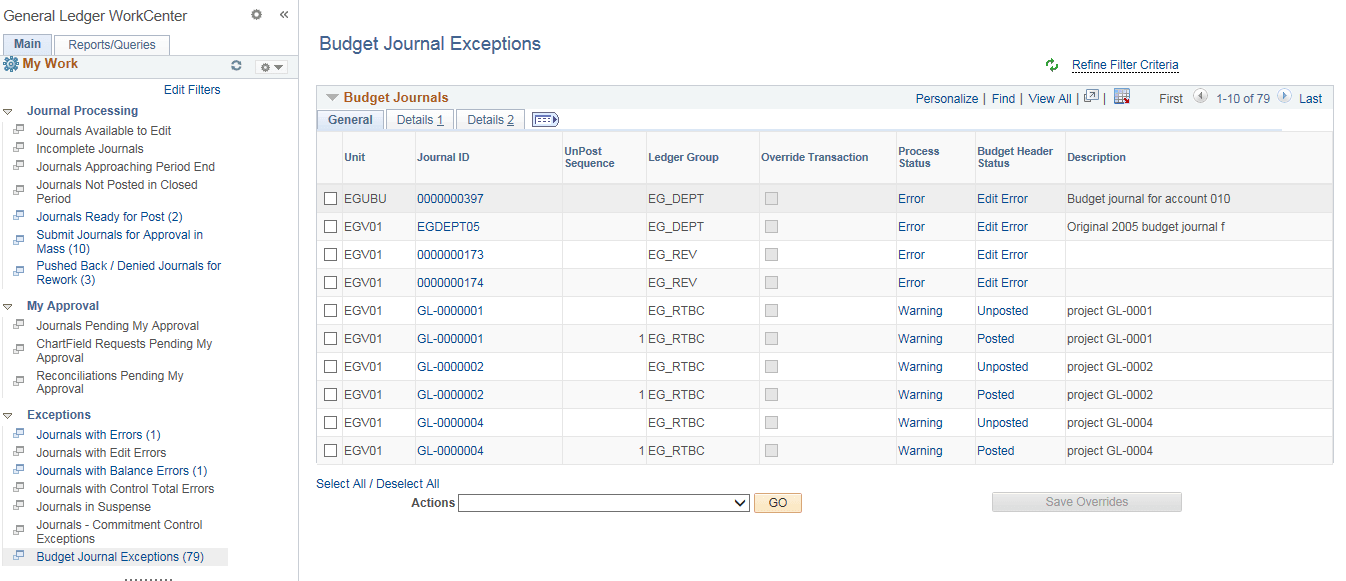The image size is (1346, 581).
Task: Click the zoom grid popup icon near View All
Action: point(1091,96)
